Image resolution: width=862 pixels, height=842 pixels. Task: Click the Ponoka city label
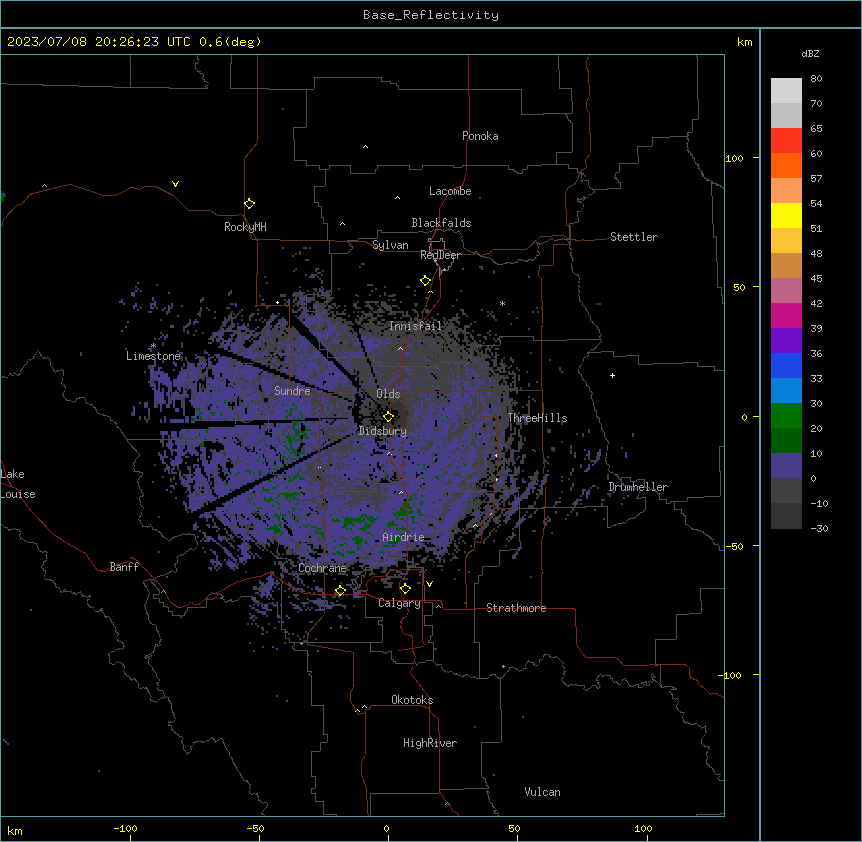480,136
